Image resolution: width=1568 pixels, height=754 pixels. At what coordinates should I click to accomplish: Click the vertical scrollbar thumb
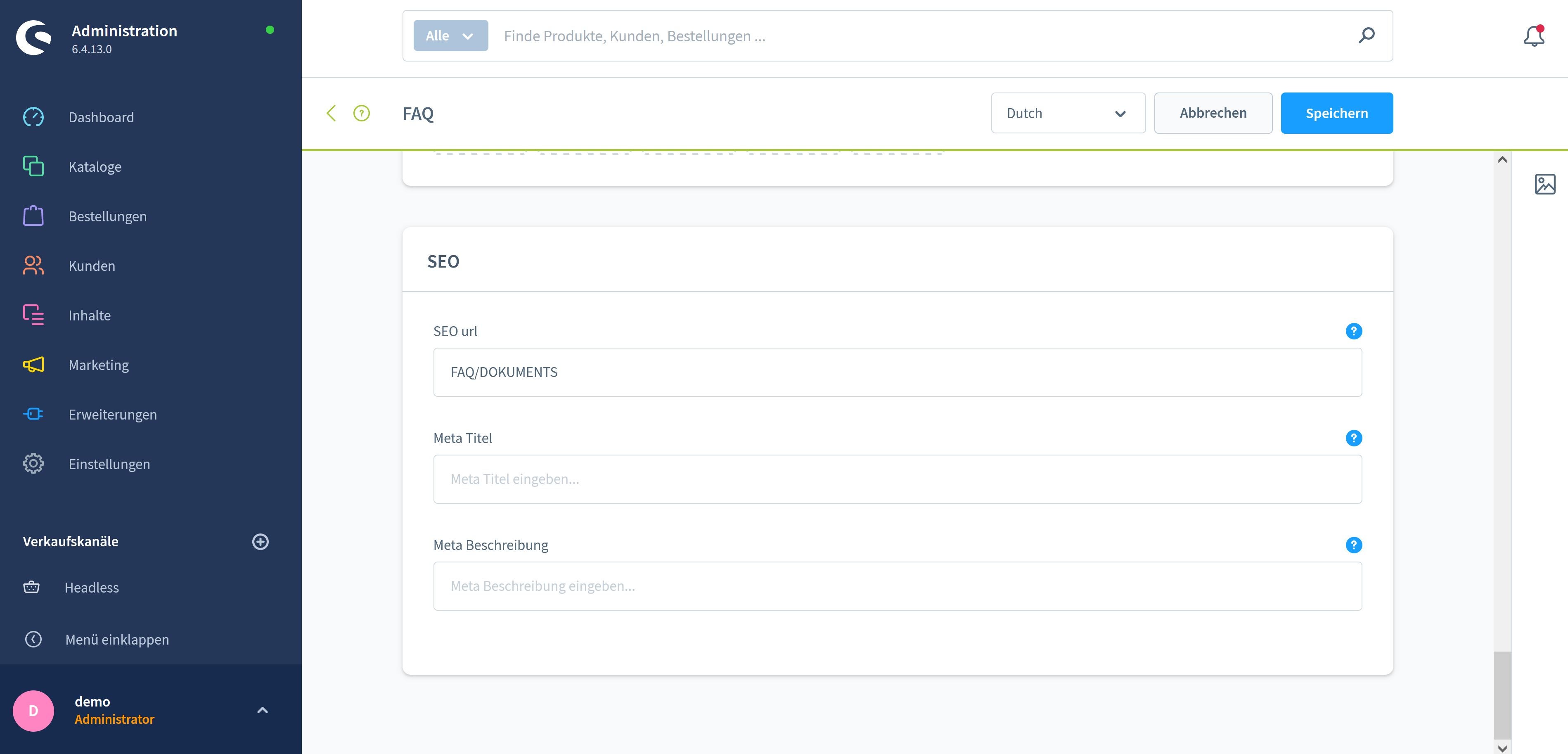pos(1502,695)
